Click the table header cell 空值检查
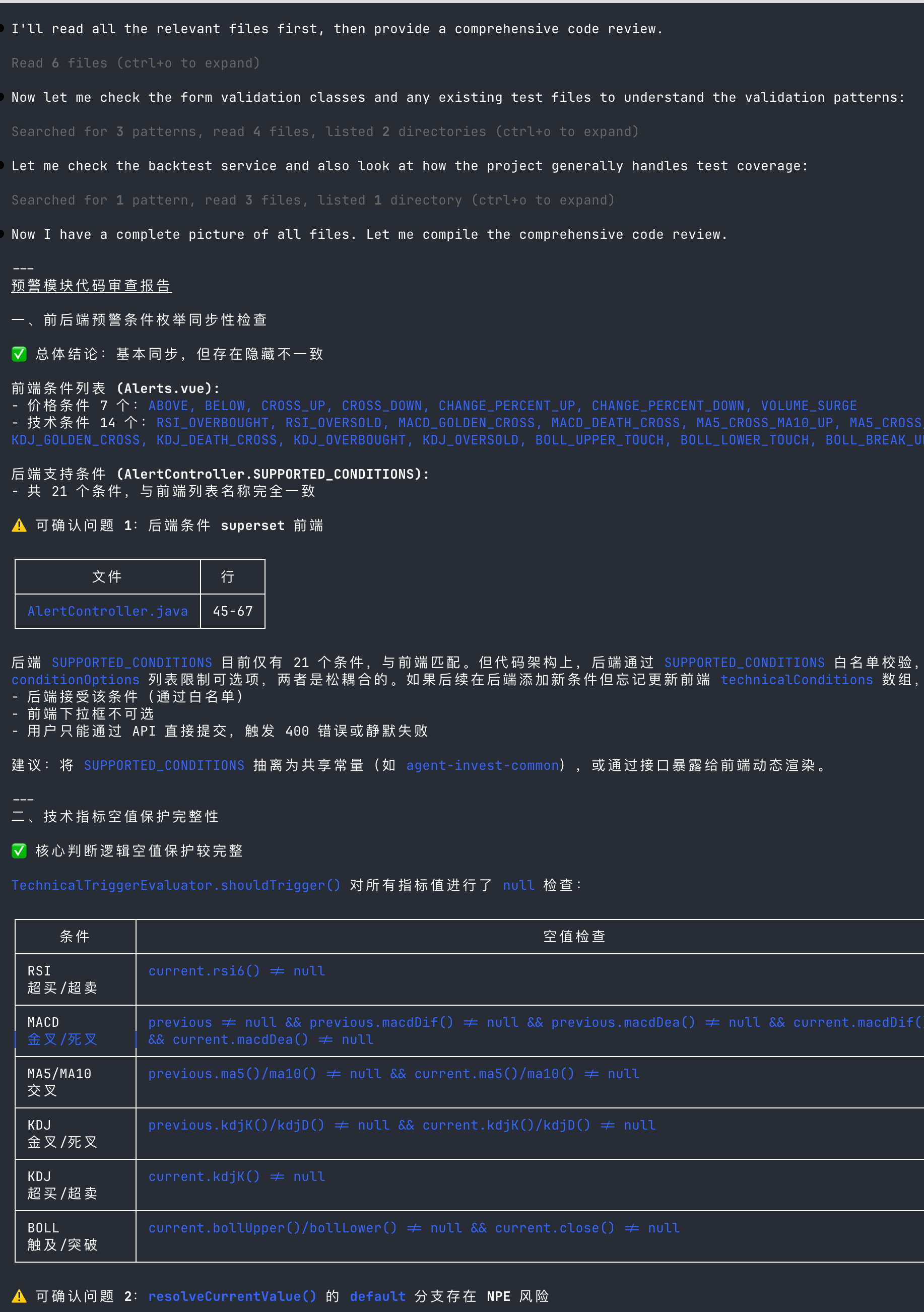 tap(574, 937)
